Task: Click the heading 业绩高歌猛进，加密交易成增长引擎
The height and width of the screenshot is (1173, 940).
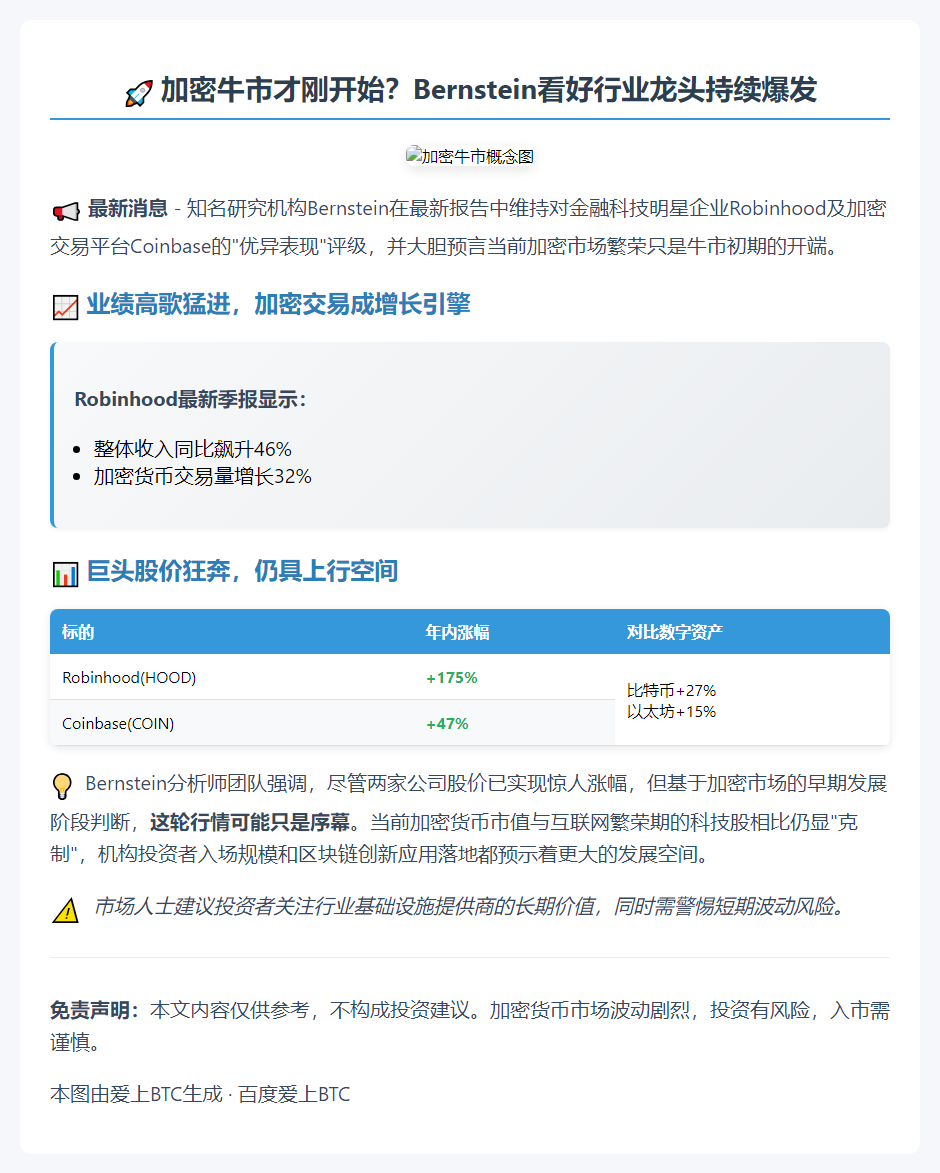Action: coord(278,304)
